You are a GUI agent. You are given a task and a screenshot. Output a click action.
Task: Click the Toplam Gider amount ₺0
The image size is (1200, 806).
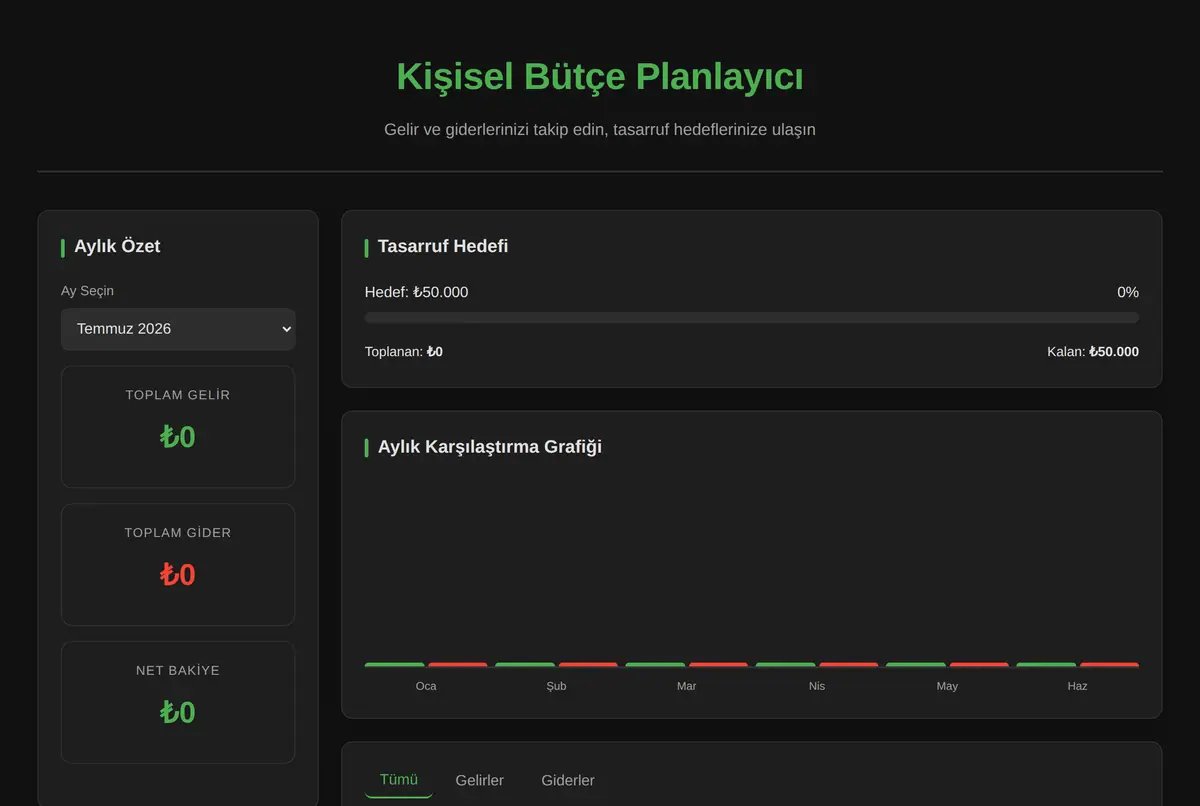click(178, 575)
